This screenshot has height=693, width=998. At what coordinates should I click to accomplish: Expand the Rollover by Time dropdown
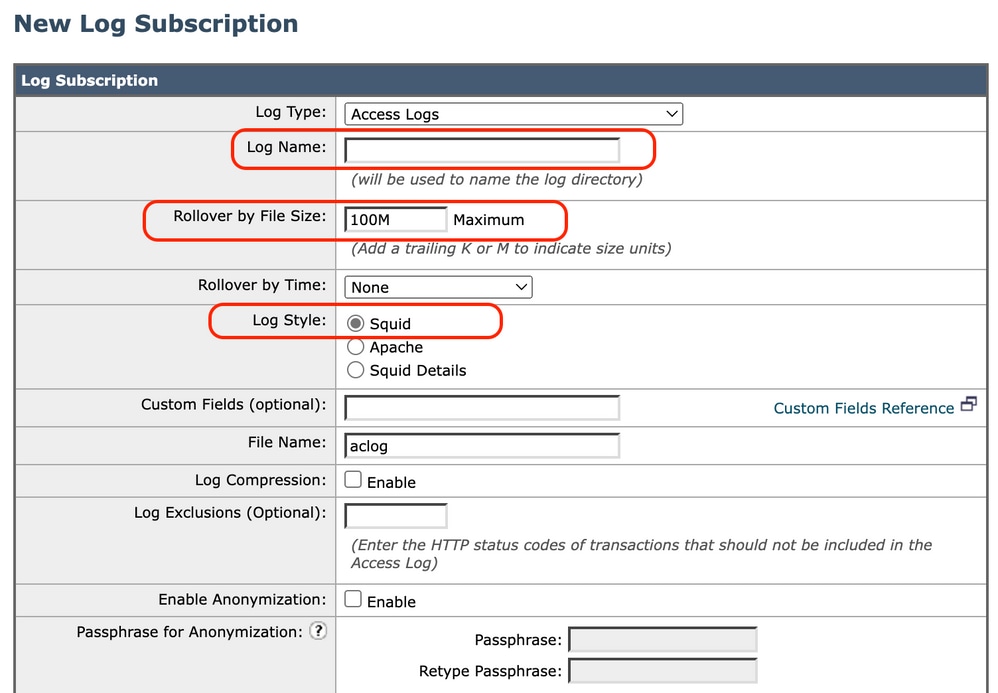point(438,287)
